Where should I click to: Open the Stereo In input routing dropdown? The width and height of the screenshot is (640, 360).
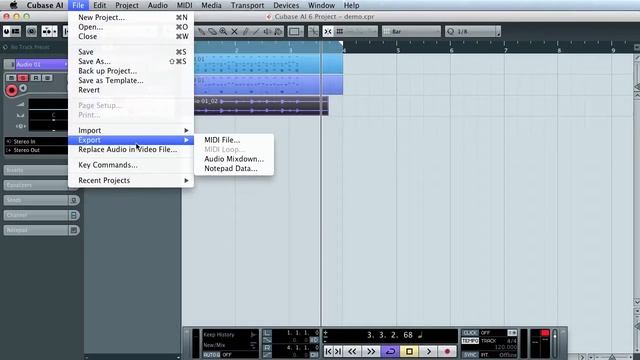coord(36,141)
